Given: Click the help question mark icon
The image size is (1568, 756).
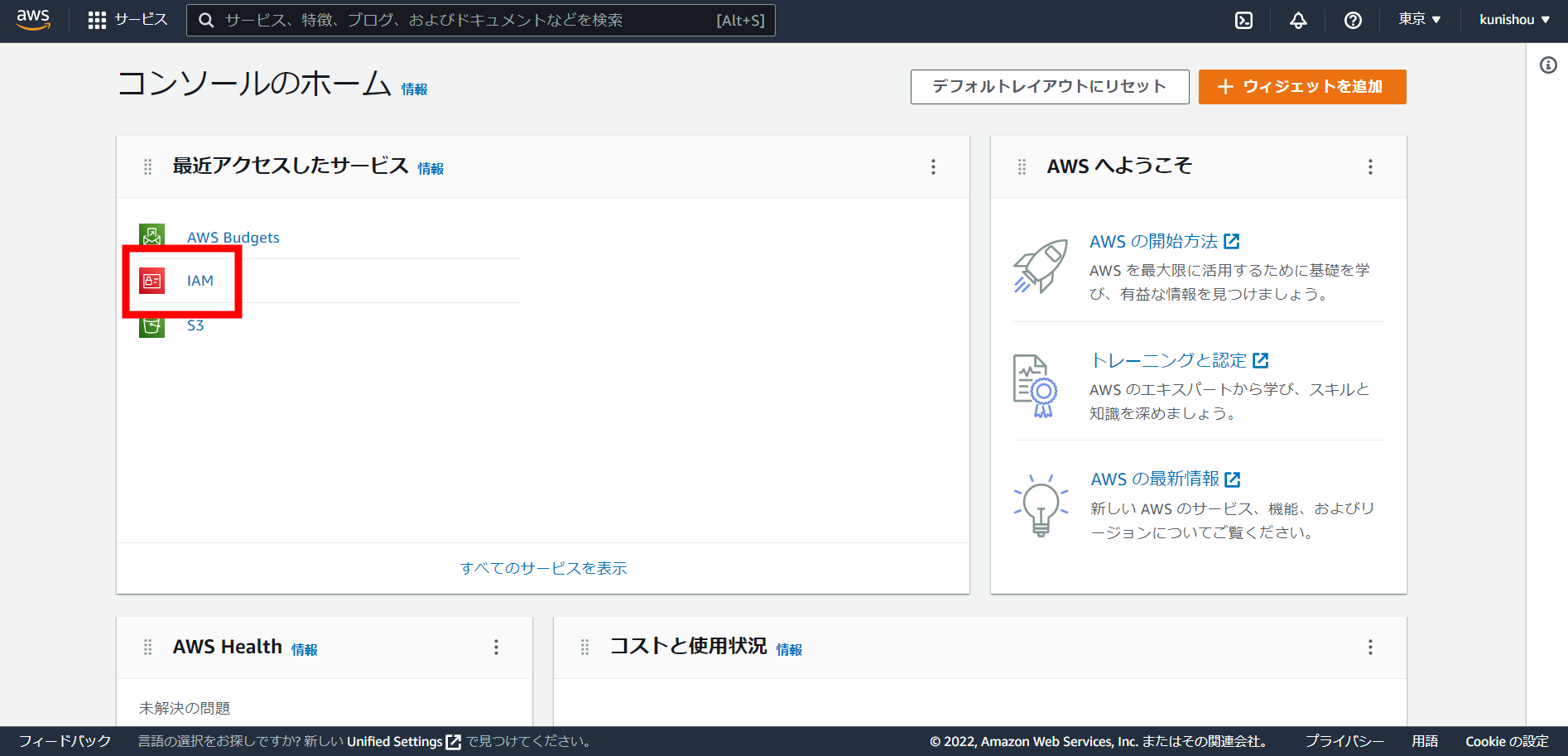Looking at the screenshot, I should point(1352,20).
